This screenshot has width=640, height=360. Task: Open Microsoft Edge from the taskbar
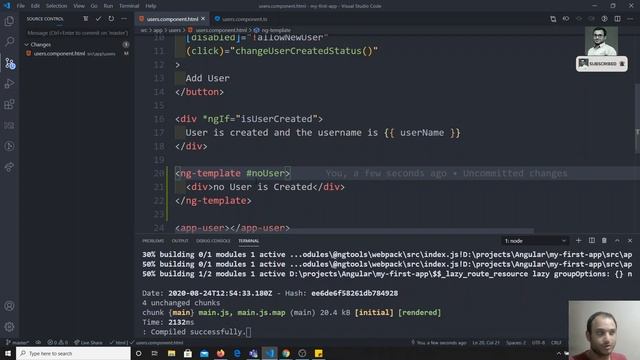click(237, 353)
